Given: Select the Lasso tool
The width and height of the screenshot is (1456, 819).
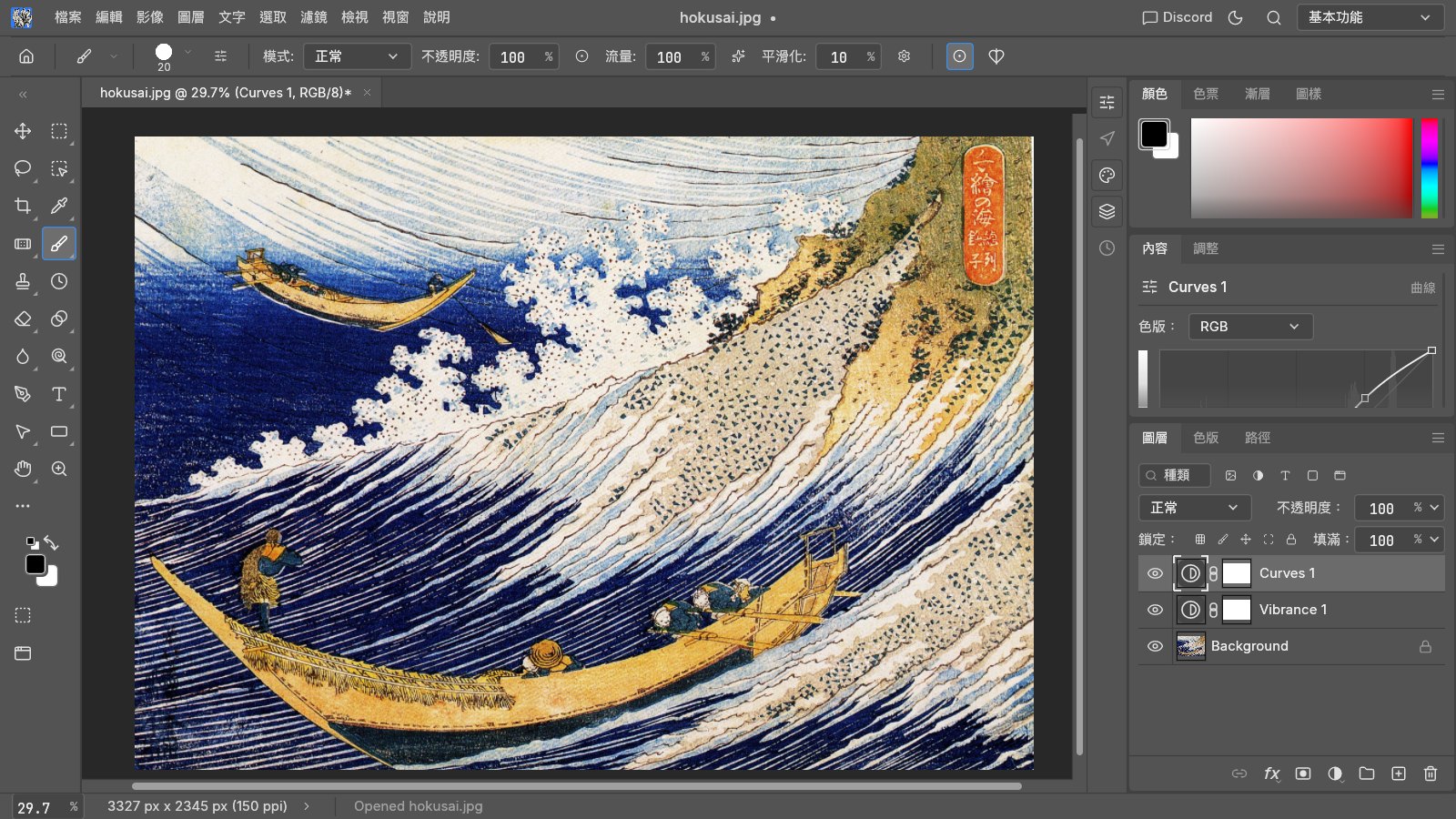Looking at the screenshot, I should 23,168.
